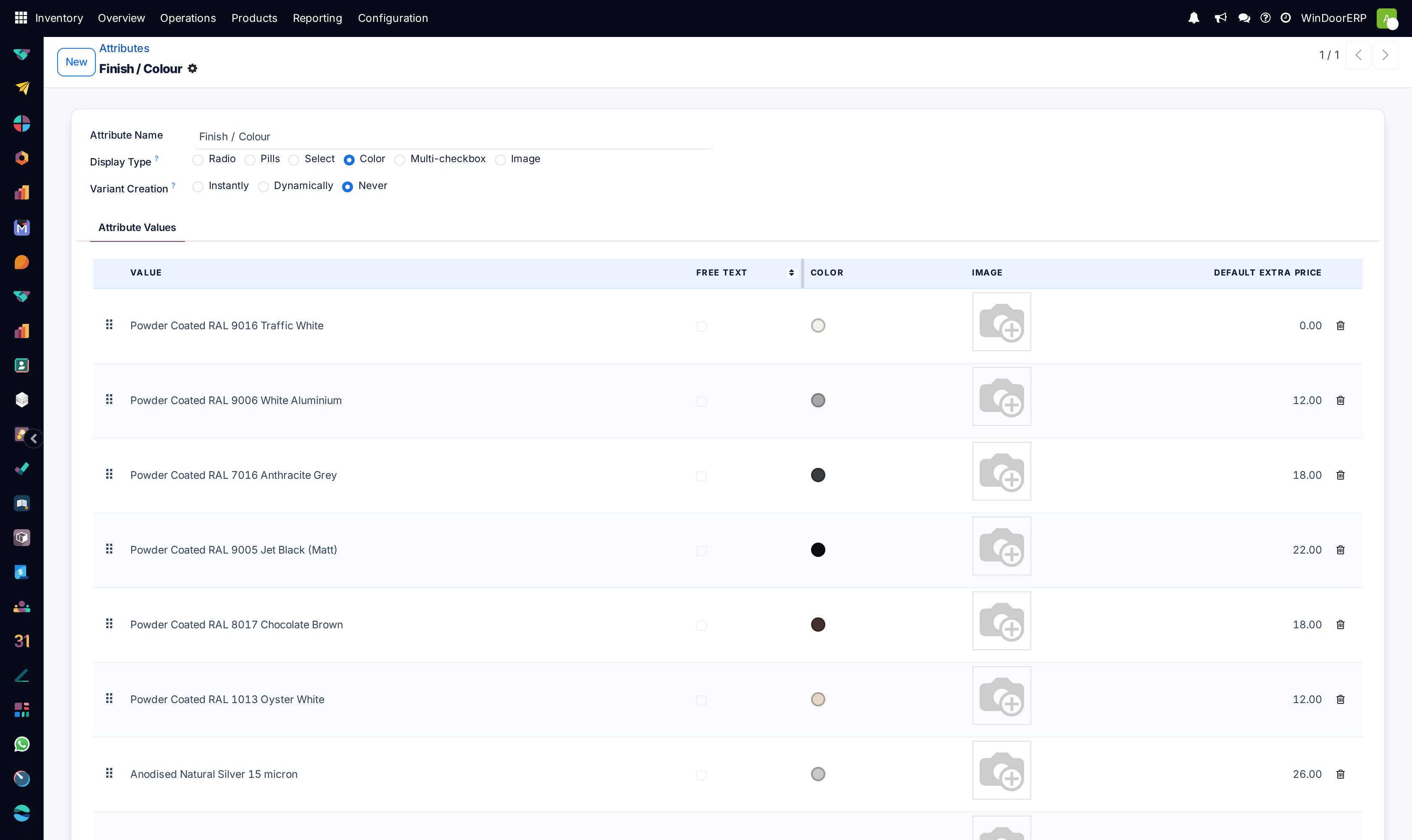Edit the Attribute Name field
This screenshot has width=1412, height=840.
click(453, 137)
